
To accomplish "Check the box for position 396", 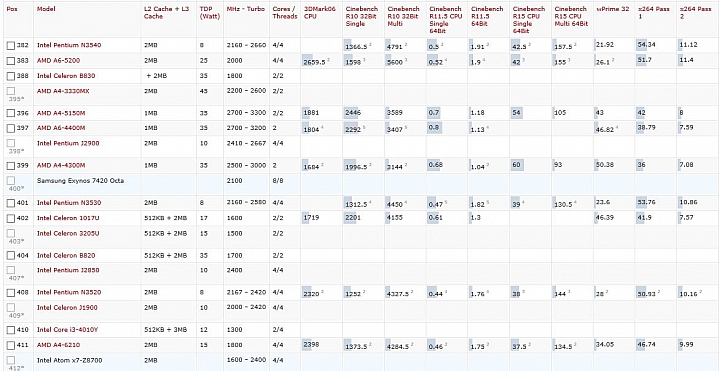I will [11, 113].
